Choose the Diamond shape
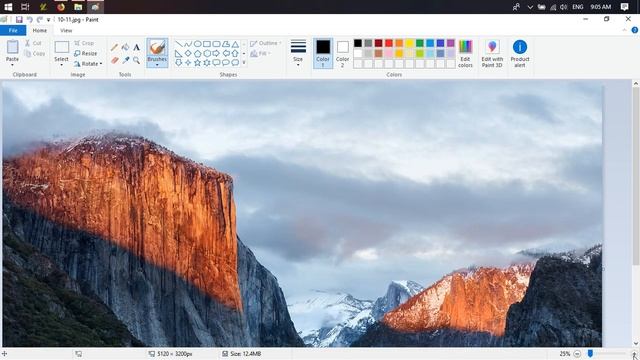This screenshot has width=640, height=360. click(x=188, y=53)
